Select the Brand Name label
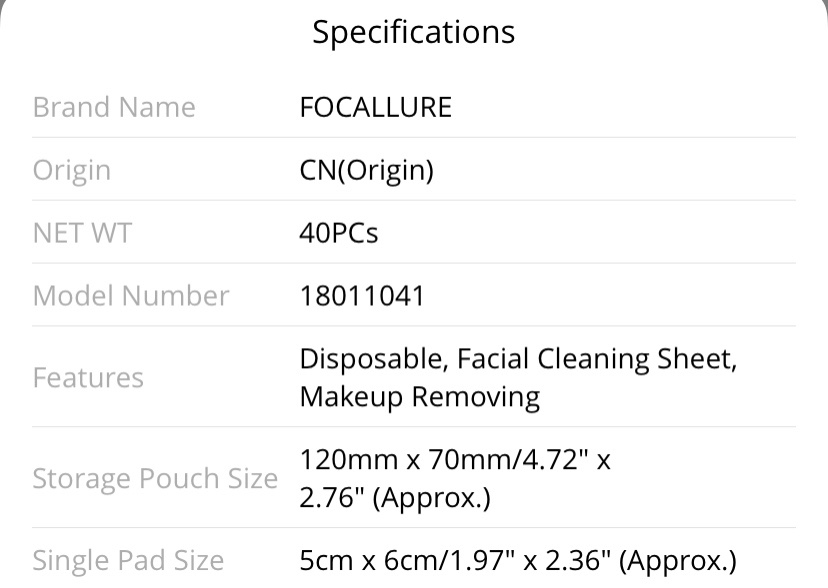Screen dimensions: 828x588 [114, 107]
